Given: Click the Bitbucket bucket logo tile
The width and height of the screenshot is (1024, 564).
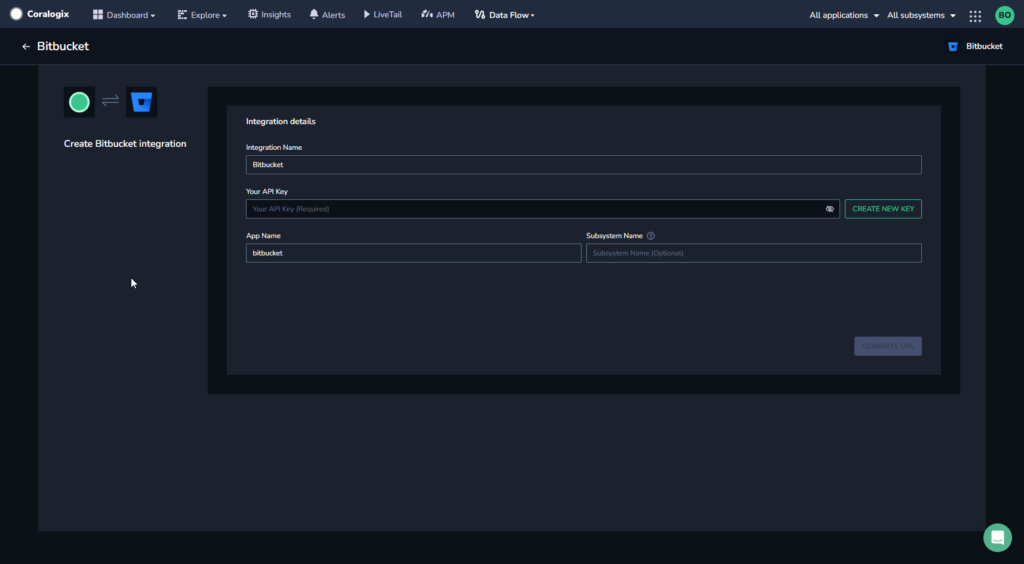Looking at the screenshot, I should click(142, 102).
